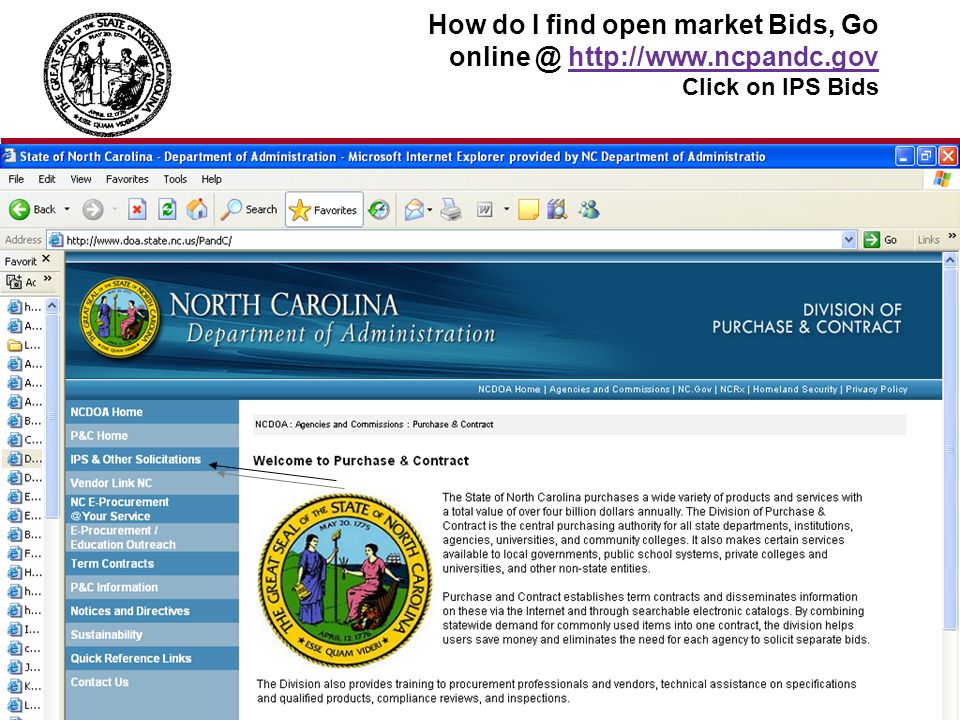This screenshot has width=960, height=720.
Task: Go to the browser Home page icon
Action: click(x=197, y=209)
